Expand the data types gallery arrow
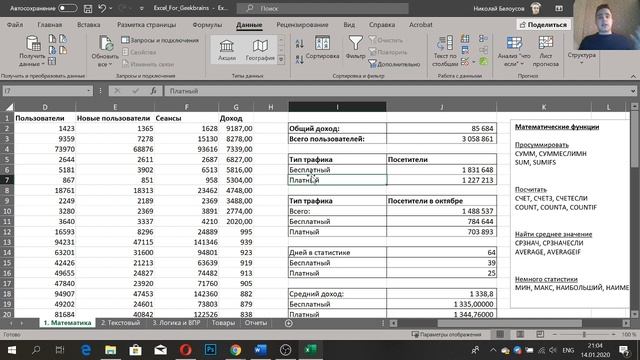 point(281,60)
